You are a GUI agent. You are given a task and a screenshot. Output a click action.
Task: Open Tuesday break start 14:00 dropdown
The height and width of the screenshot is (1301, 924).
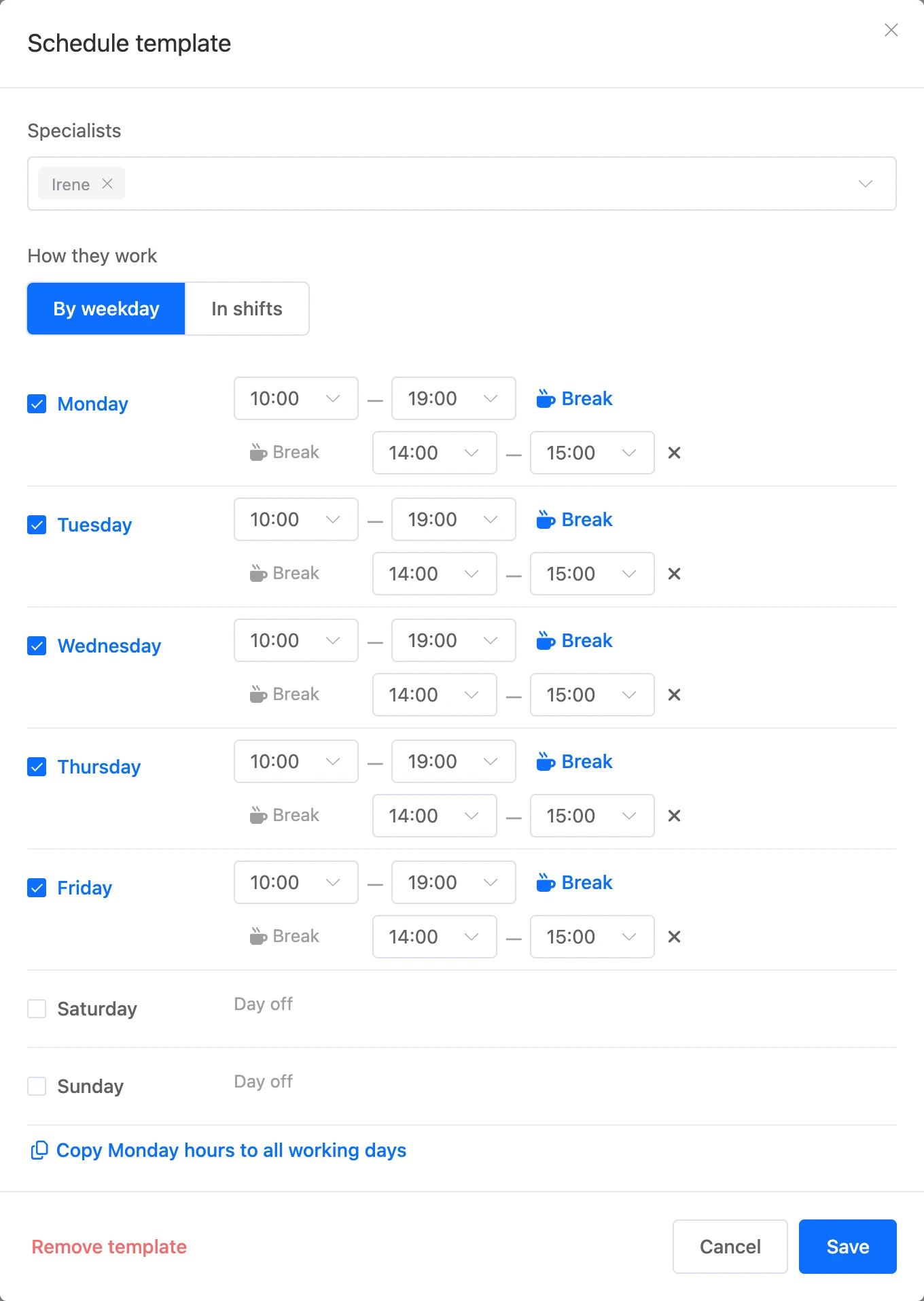pos(435,574)
